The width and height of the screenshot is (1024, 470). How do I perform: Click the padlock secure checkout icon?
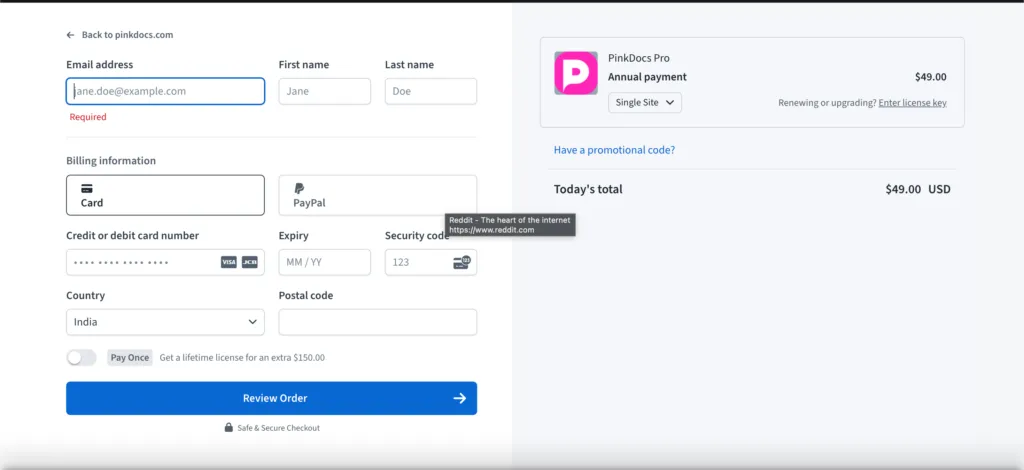pyautogui.click(x=229, y=428)
